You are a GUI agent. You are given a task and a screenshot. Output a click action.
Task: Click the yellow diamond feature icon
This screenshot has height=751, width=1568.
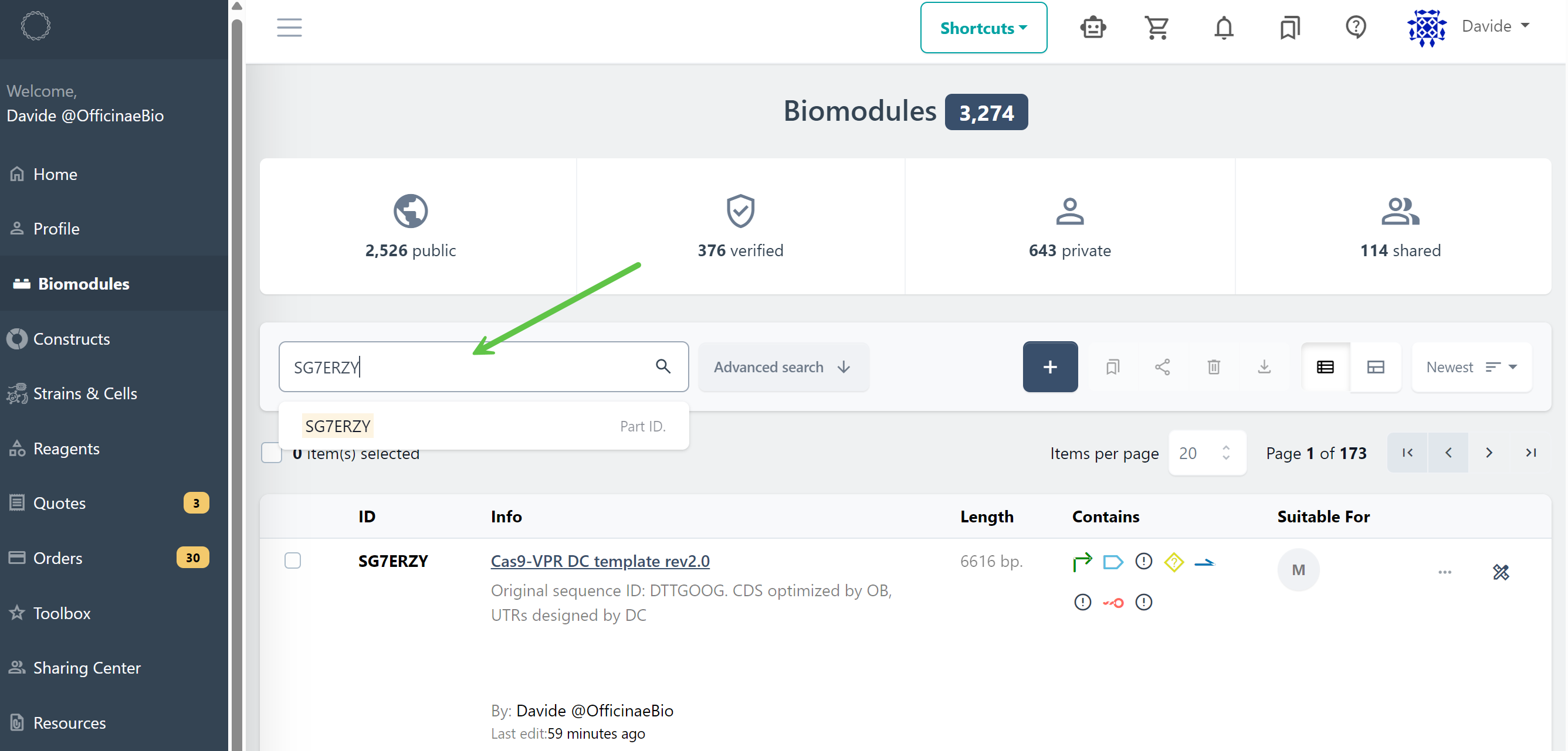tap(1174, 561)
